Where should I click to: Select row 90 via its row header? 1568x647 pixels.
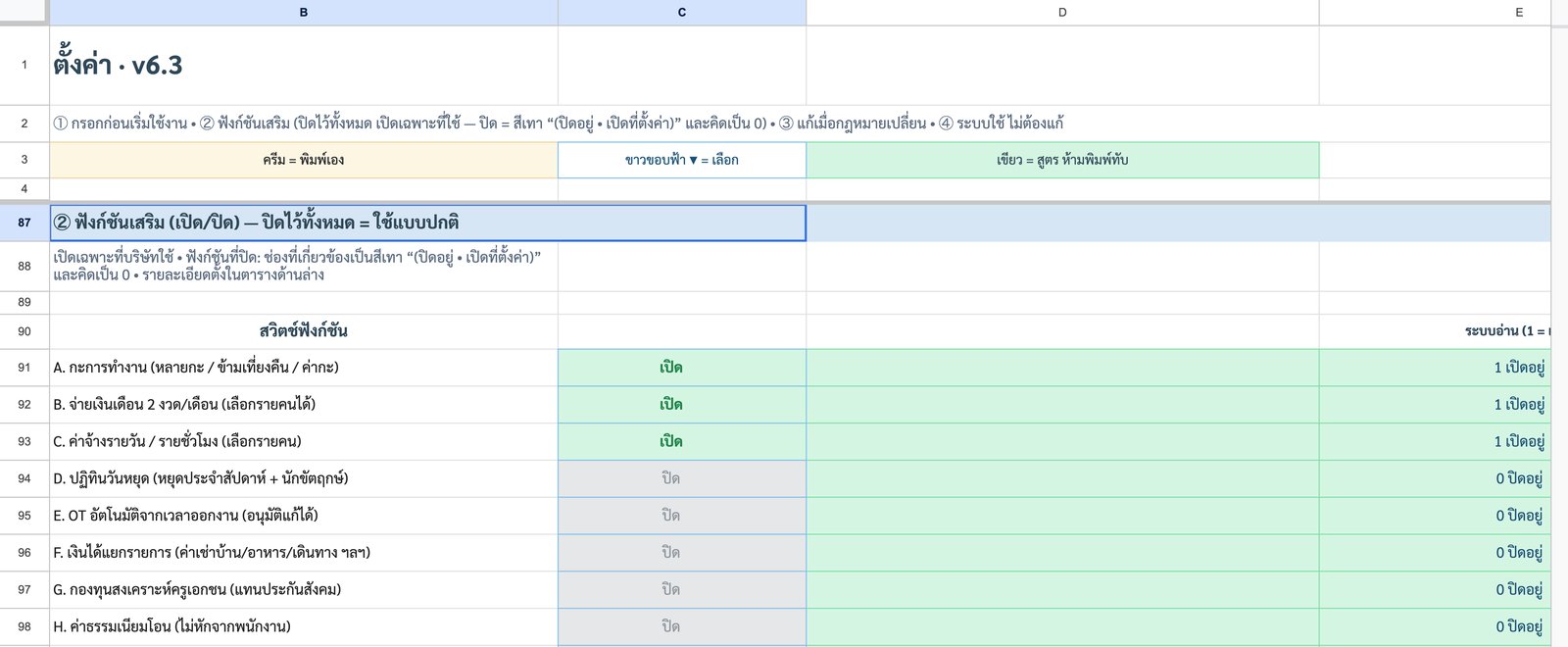(24, 331)
